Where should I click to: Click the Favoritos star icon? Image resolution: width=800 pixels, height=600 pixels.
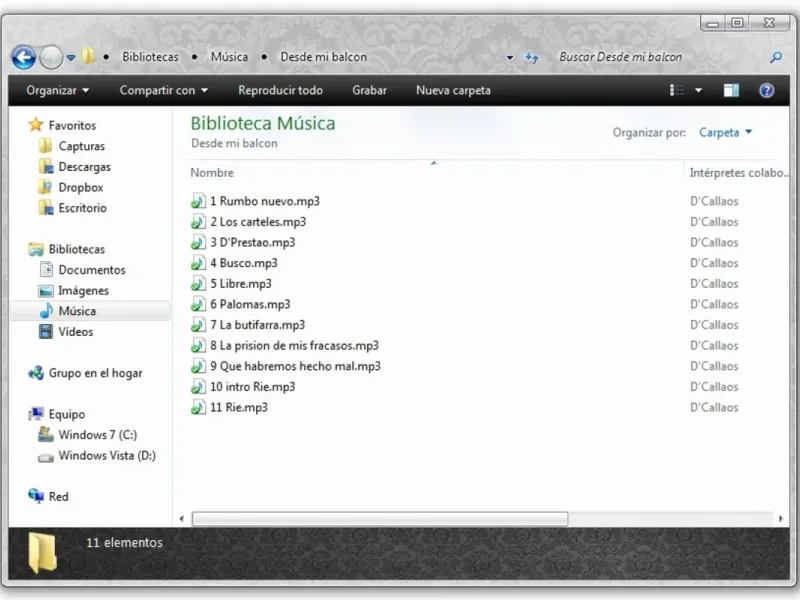36,124
